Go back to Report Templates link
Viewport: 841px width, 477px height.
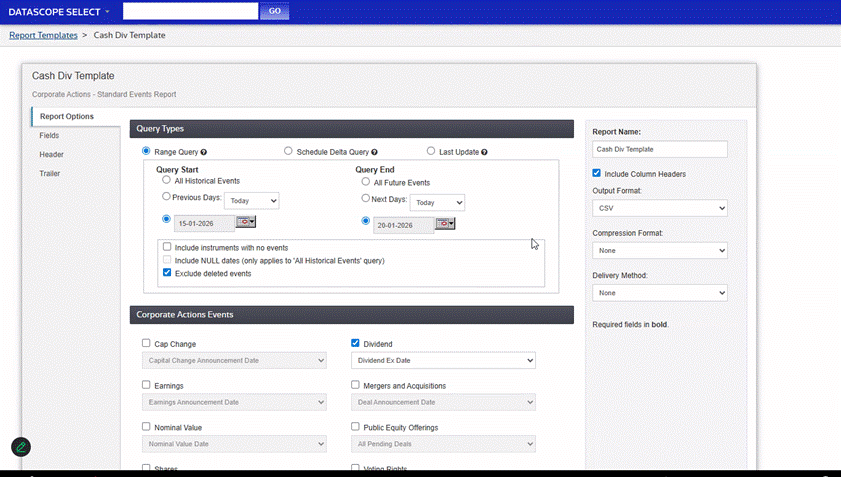[x=43, y=35]
